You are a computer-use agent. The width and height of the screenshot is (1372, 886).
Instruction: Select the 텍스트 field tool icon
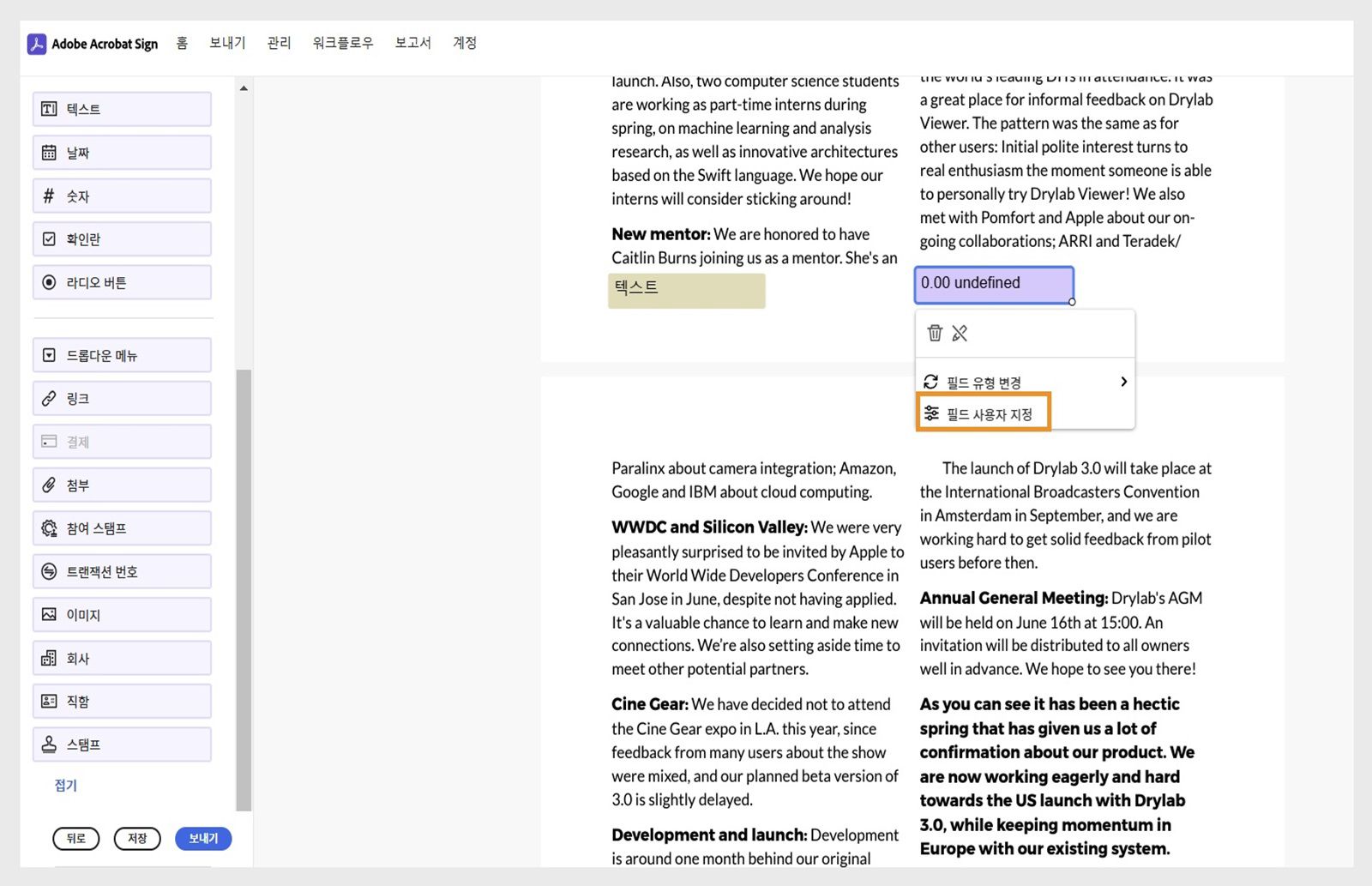49,109
